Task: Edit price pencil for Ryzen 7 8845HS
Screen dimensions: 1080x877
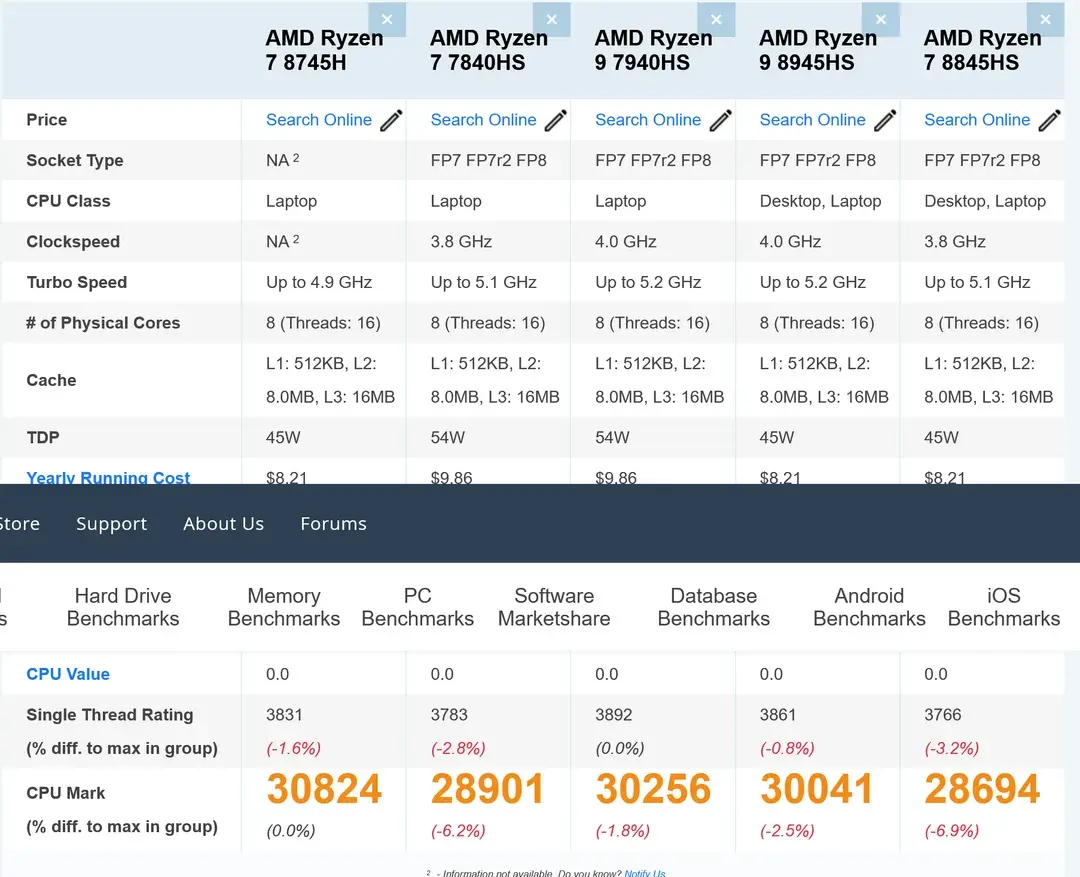Action: pos(1050,121)
